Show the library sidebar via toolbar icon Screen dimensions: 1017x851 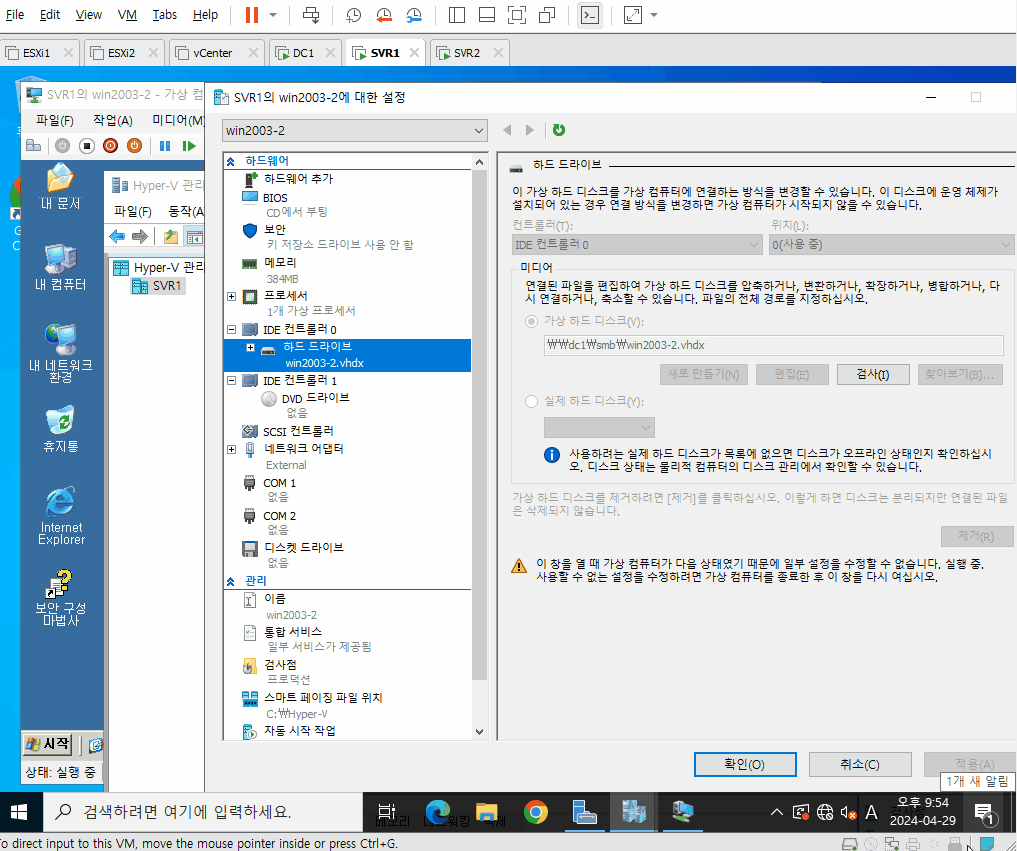coord(457,15)
